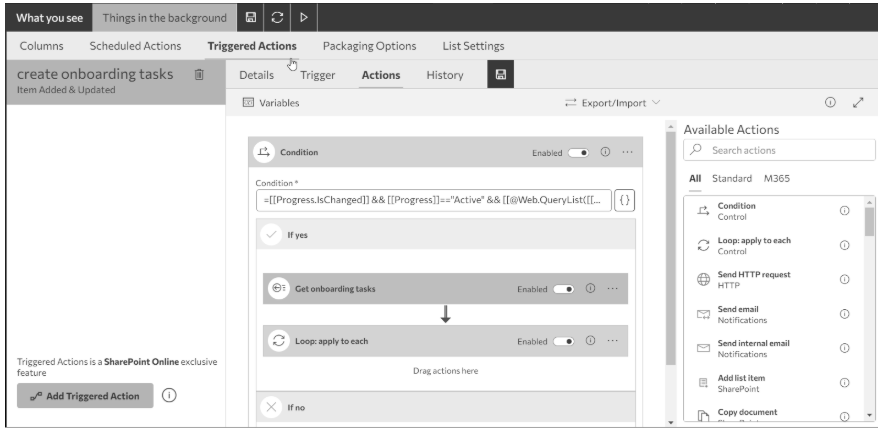Image resolution: width=883 pixels, height=432 pixels.
Task: Open the curly braces expression editor
Action: click(625, 200)
